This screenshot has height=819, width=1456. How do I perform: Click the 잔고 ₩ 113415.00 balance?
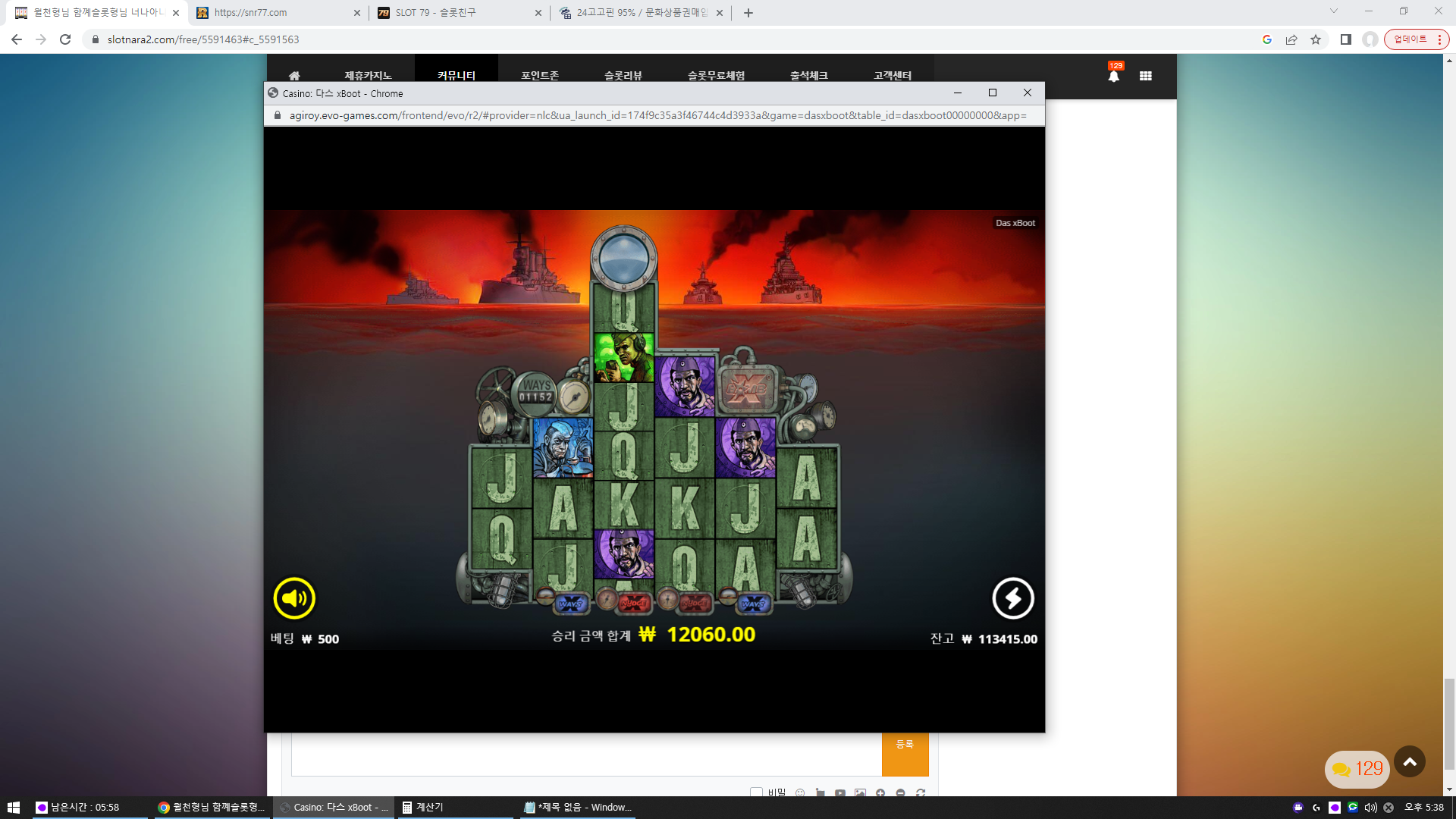(x=984, y=639)
